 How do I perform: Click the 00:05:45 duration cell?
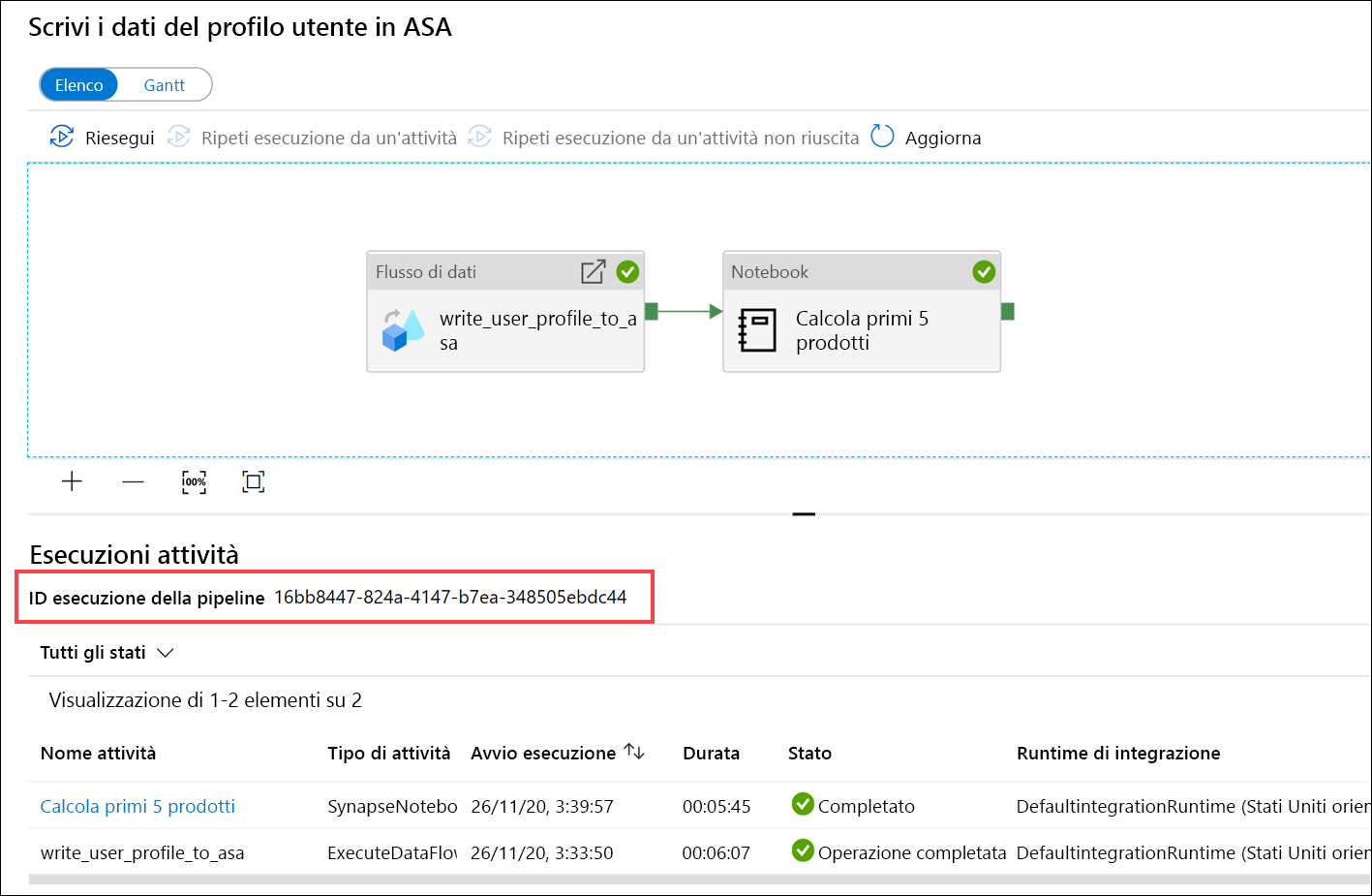(716, 806)
